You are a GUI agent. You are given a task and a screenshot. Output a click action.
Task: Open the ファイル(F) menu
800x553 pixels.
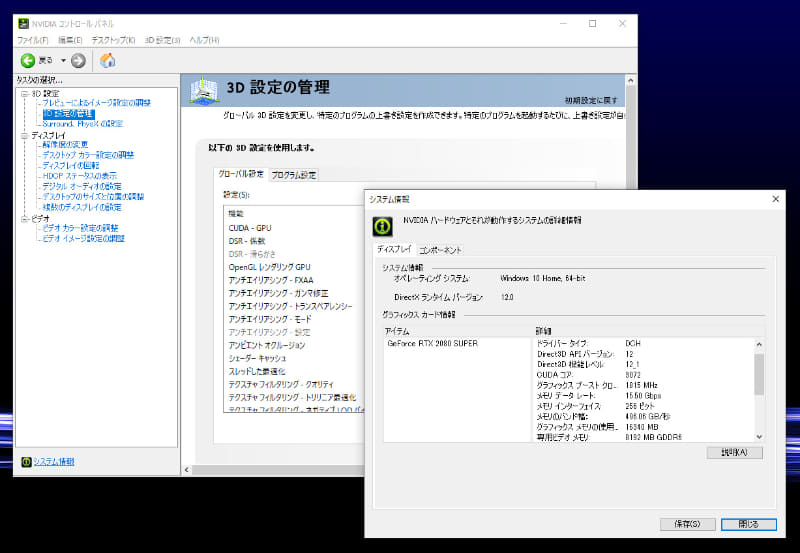(x=33, y=40)
